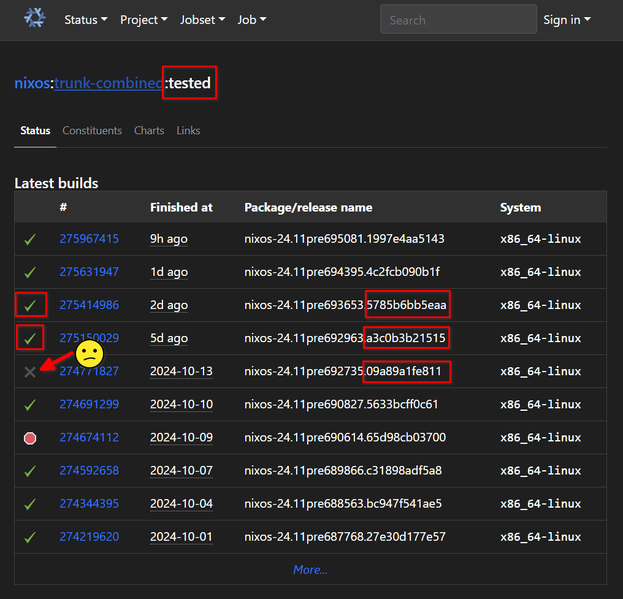Open the Links tab
Image resolution: width=623 pixels, height=599 pixels.
[188, 131]
